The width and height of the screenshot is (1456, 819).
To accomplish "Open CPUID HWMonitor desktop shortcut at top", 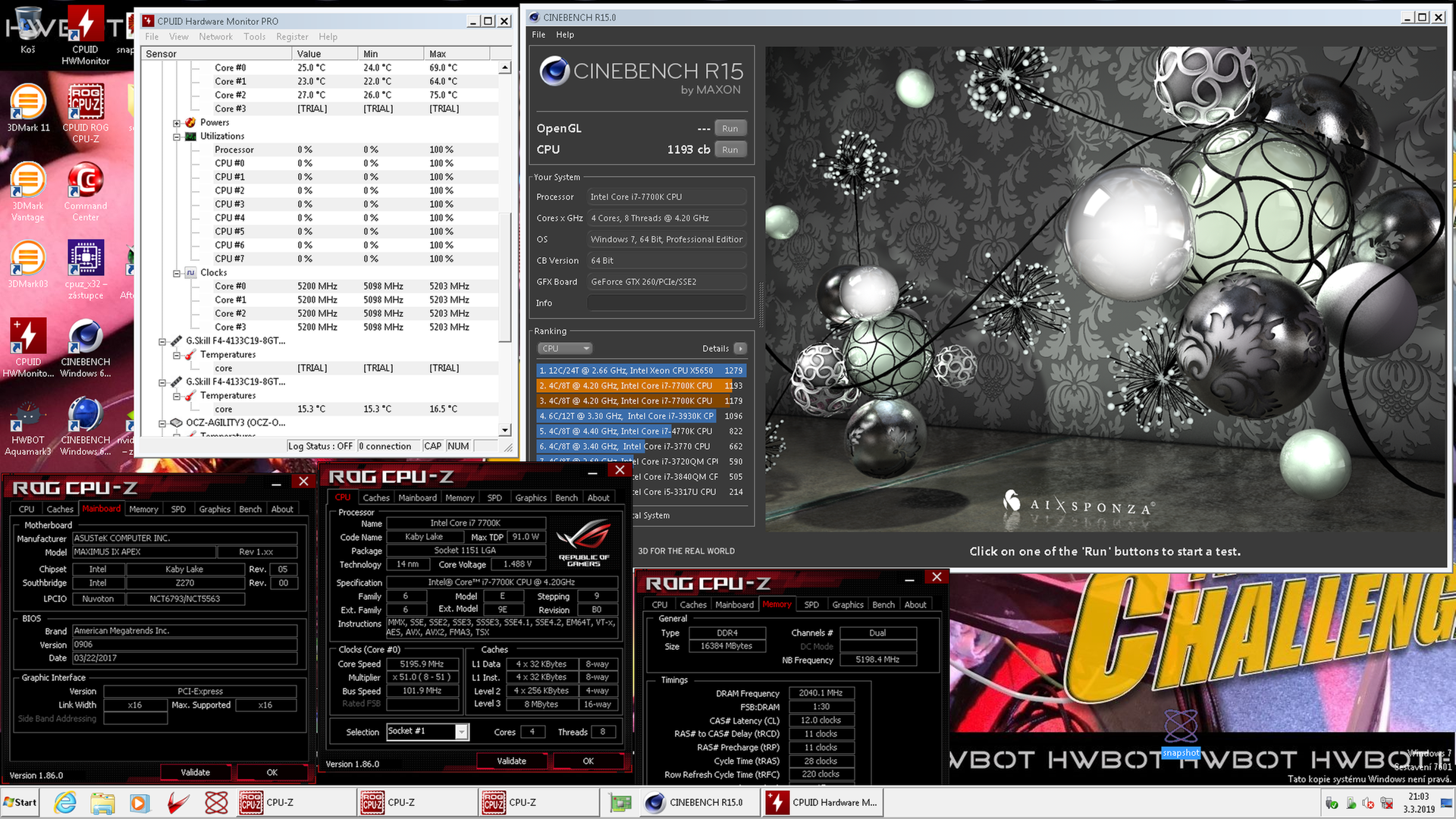I will pos(85,35).
